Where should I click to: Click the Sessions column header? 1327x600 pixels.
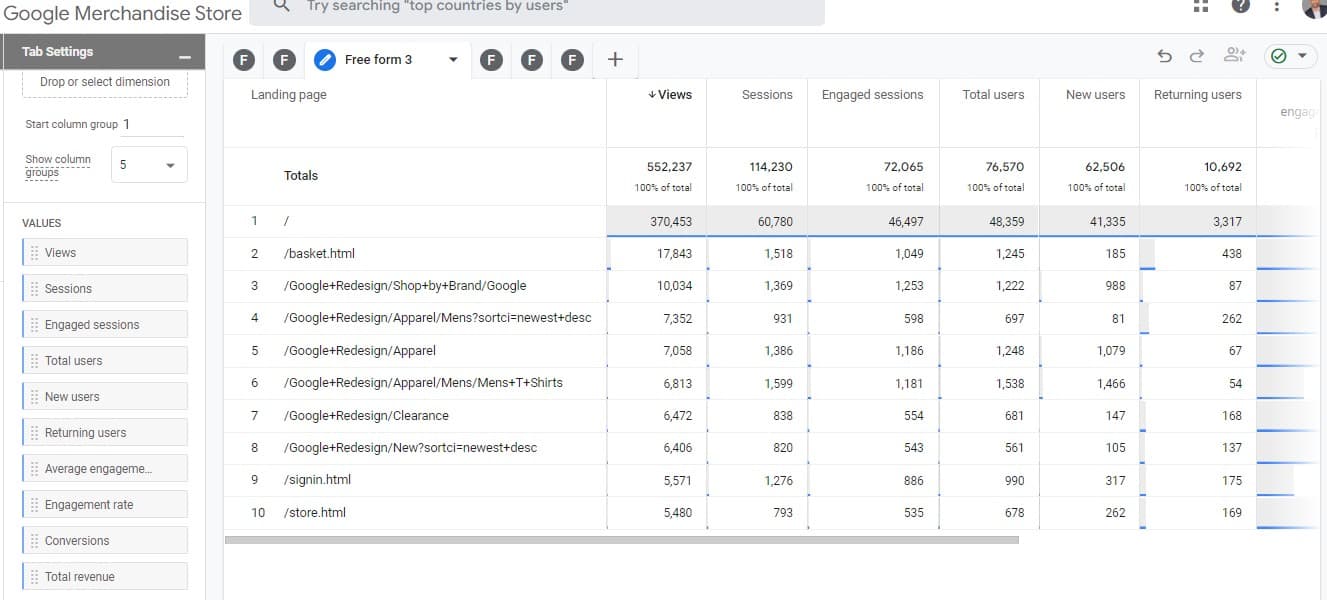point(767,95)
